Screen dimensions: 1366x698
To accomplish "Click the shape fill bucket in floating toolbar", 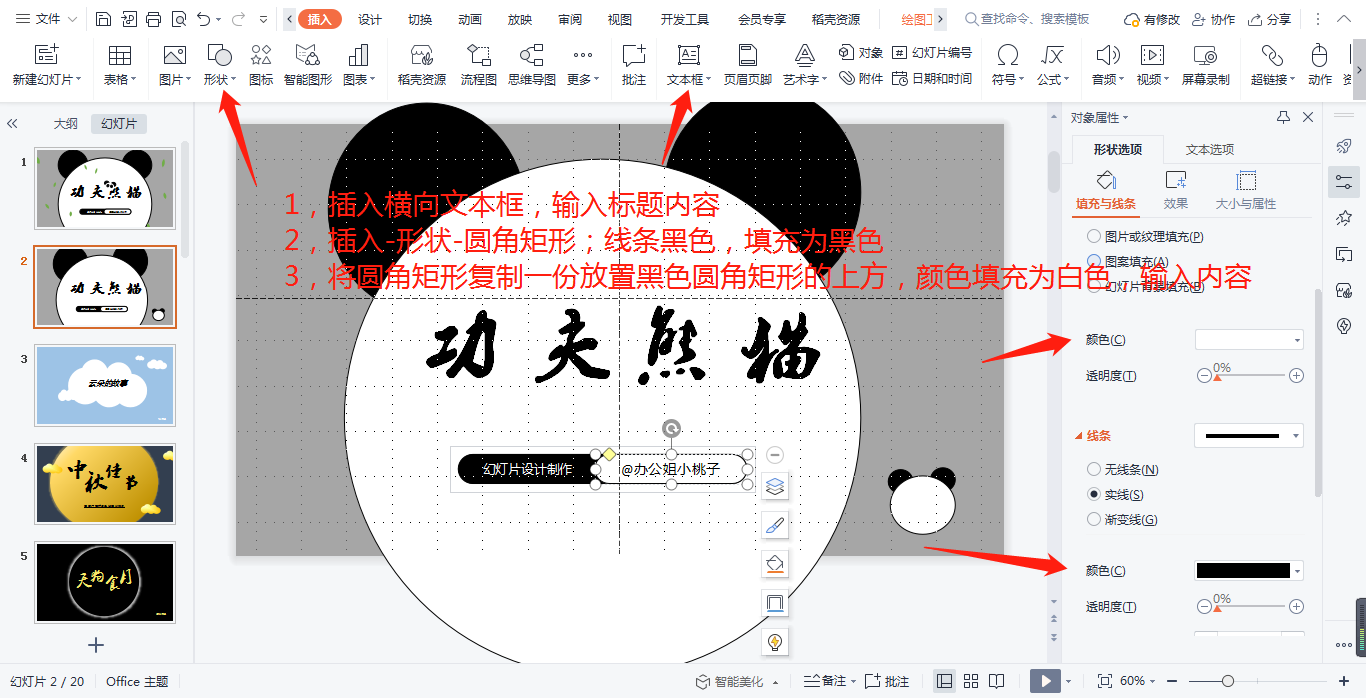I will click(775, 565).
